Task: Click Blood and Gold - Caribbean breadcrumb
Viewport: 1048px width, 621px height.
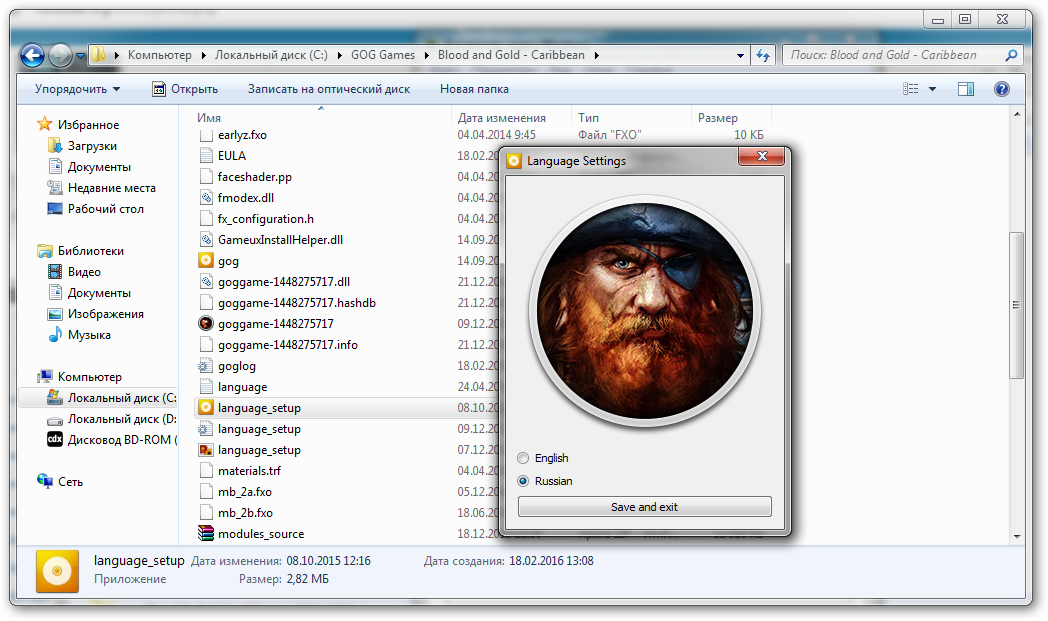Action: (x=511, y=55)
